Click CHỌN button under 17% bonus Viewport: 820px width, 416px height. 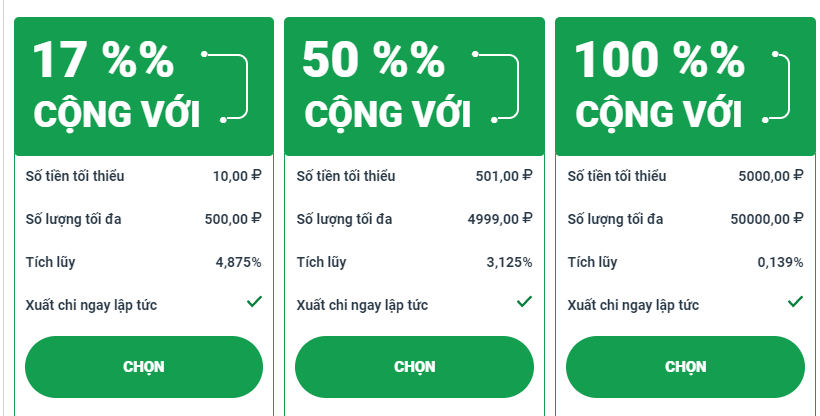(143, 366)
